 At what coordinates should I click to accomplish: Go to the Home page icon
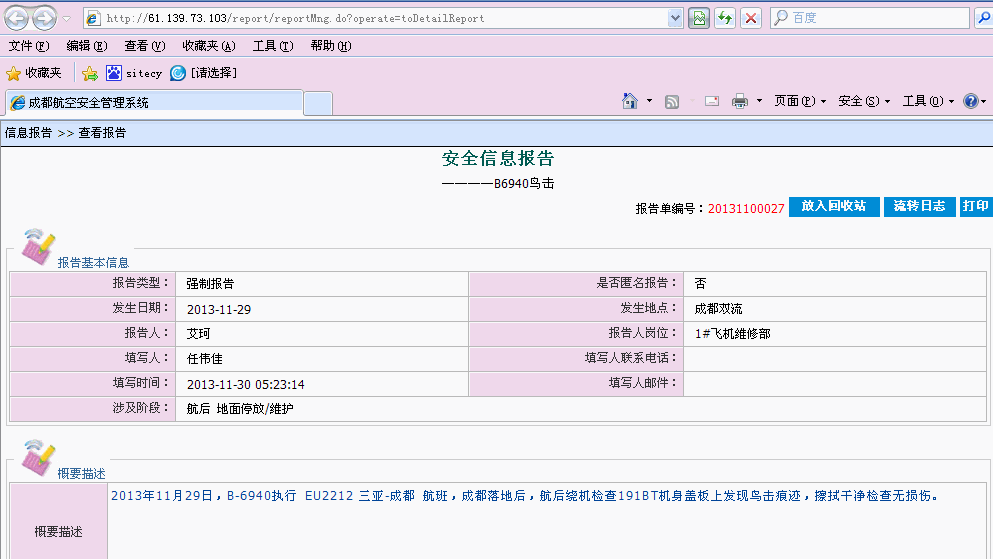(629, 101)
